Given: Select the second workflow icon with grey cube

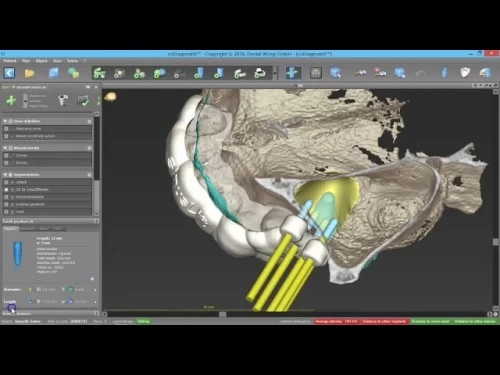Looking at the screenshot, I should pos(119,73).
